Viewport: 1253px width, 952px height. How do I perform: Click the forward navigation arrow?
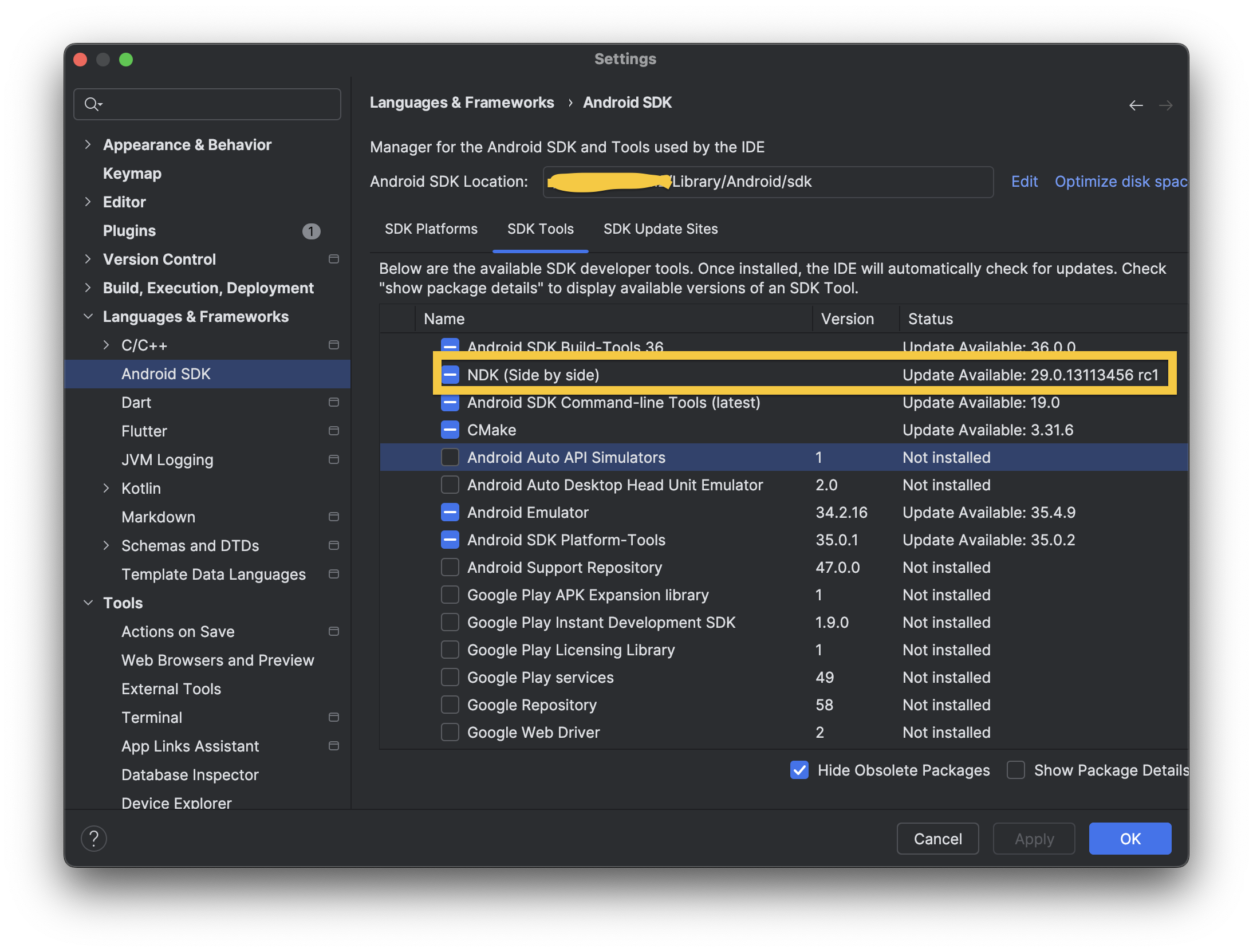coord(1165,105)
